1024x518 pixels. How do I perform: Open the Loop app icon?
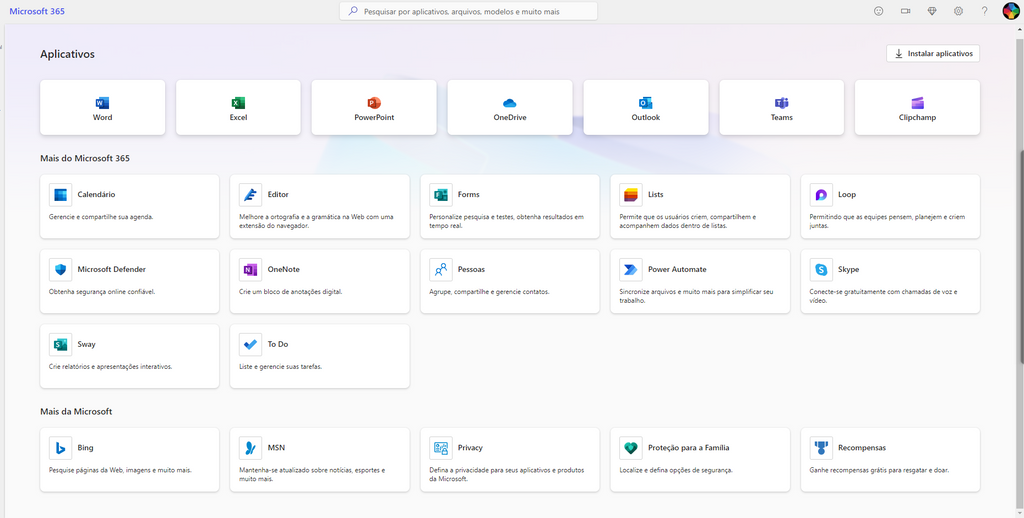click(821, 195)
